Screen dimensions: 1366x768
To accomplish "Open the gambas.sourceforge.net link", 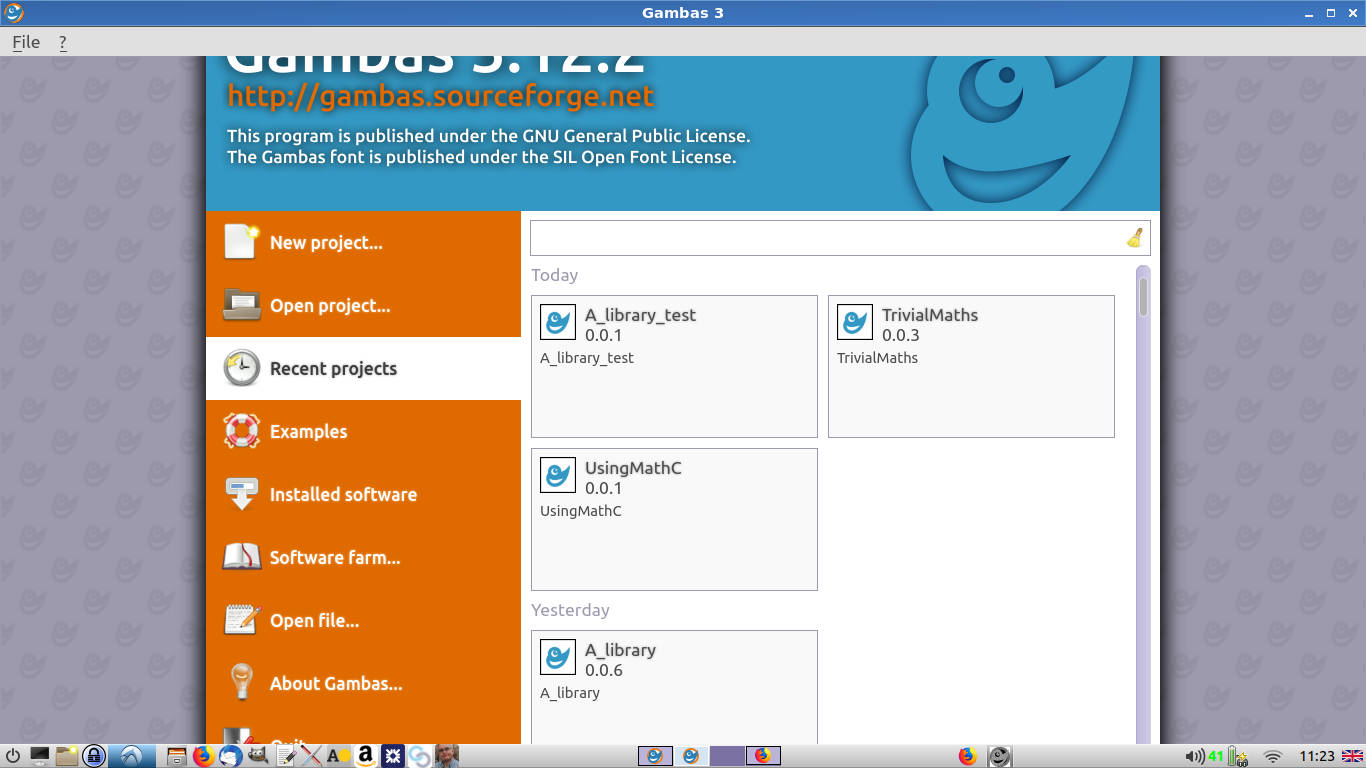I will click(x=440, y=96).
